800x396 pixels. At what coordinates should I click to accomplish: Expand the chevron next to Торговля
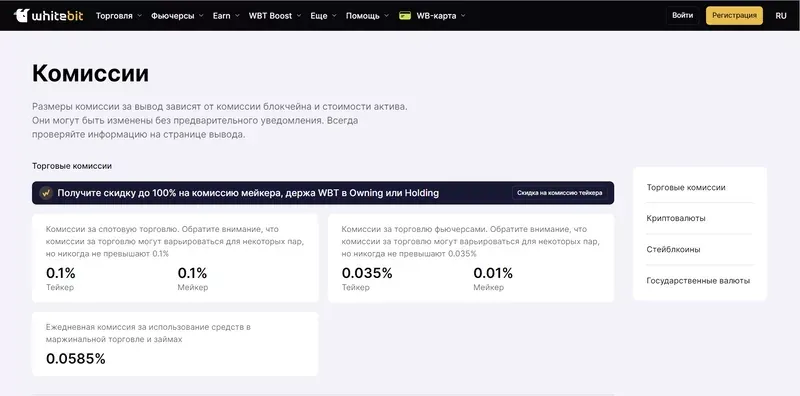click(139, 16)
